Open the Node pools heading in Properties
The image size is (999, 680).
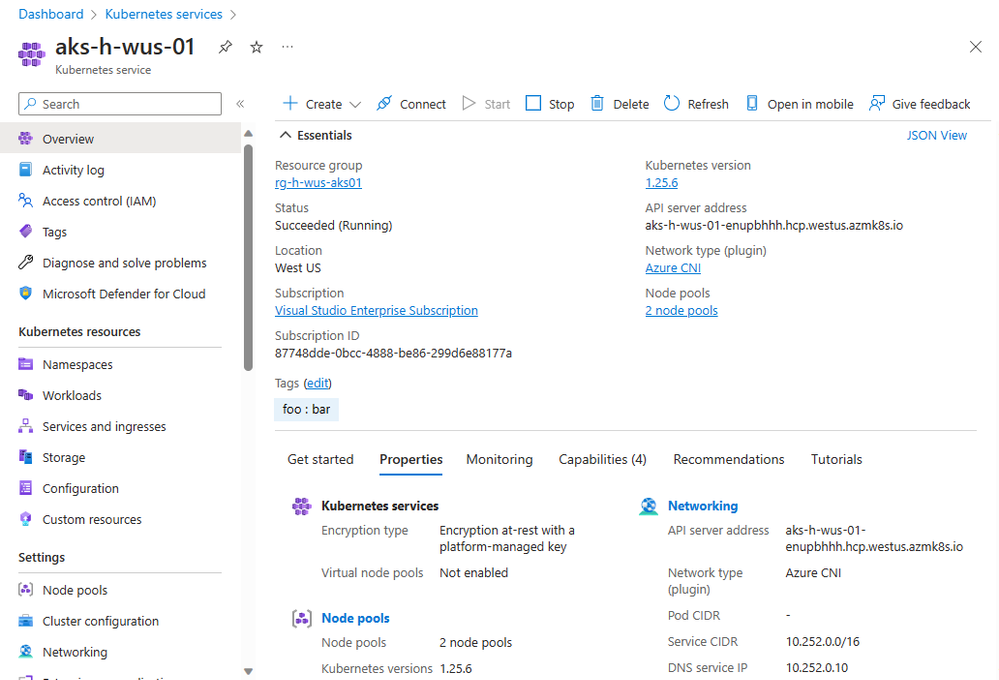[x=356, y=618]
